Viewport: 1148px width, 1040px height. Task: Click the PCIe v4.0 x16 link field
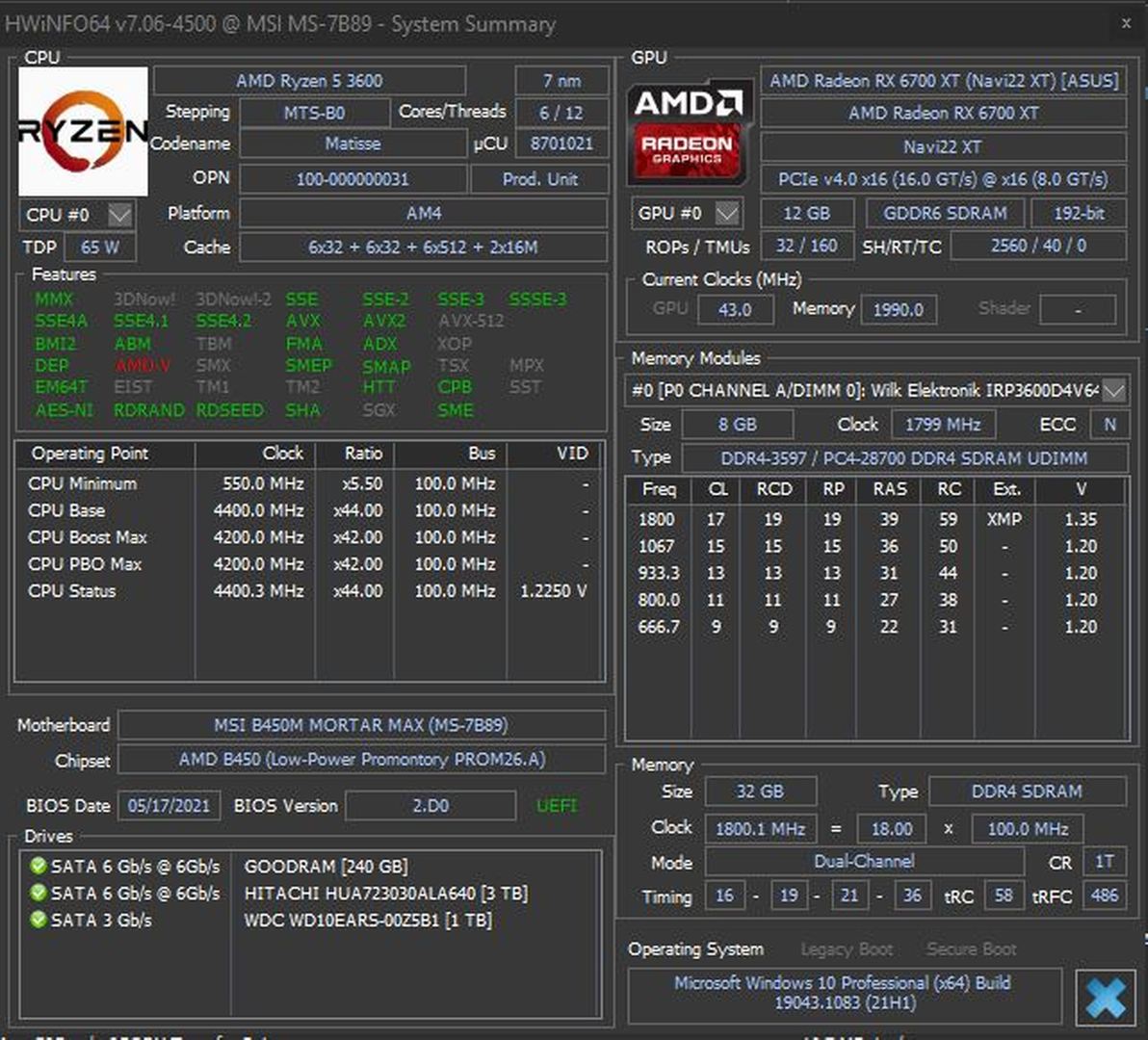coord(944,178)
